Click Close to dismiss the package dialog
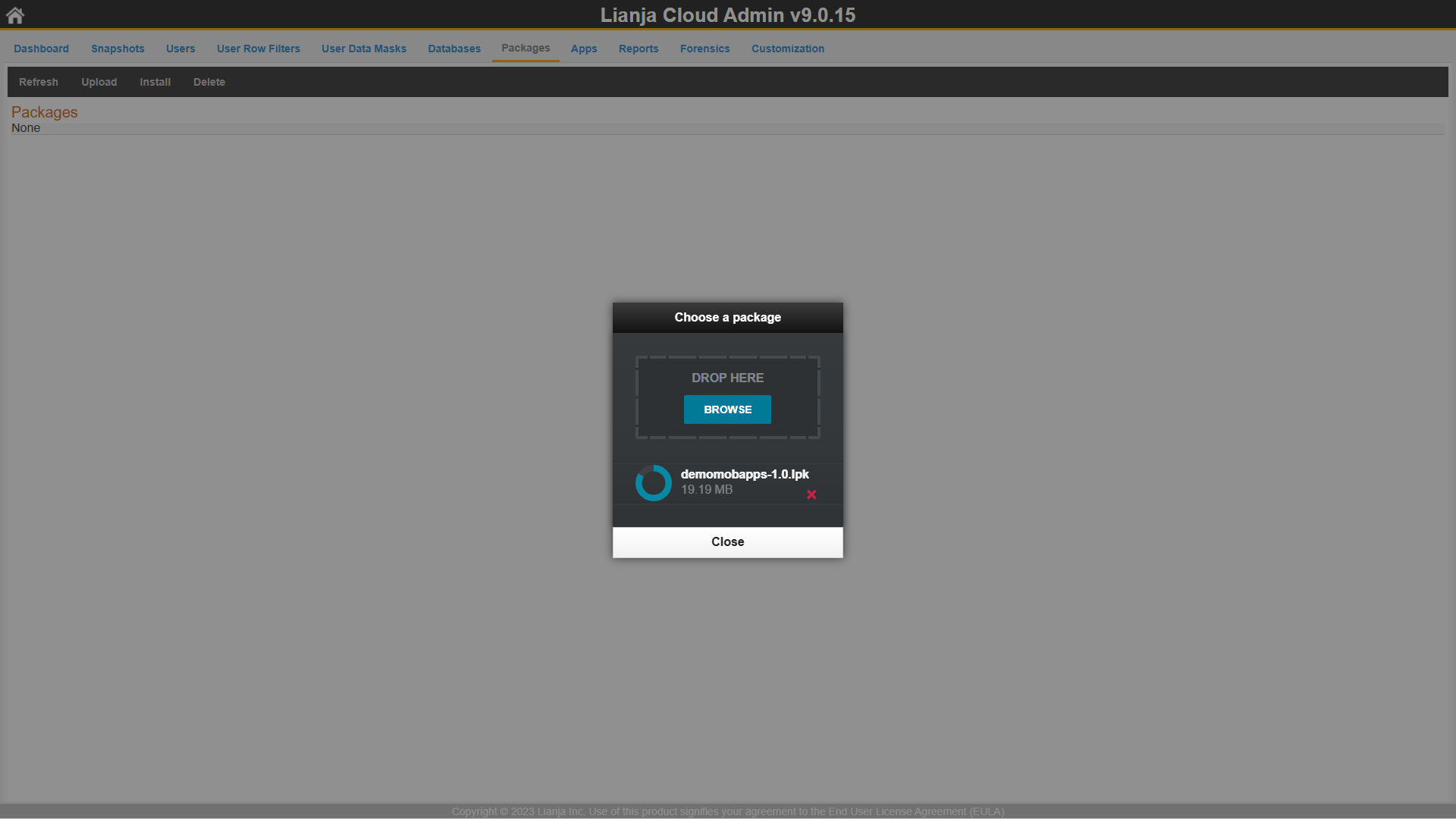The height and width of the screenshot is (819, 1456). pos(727,541)
